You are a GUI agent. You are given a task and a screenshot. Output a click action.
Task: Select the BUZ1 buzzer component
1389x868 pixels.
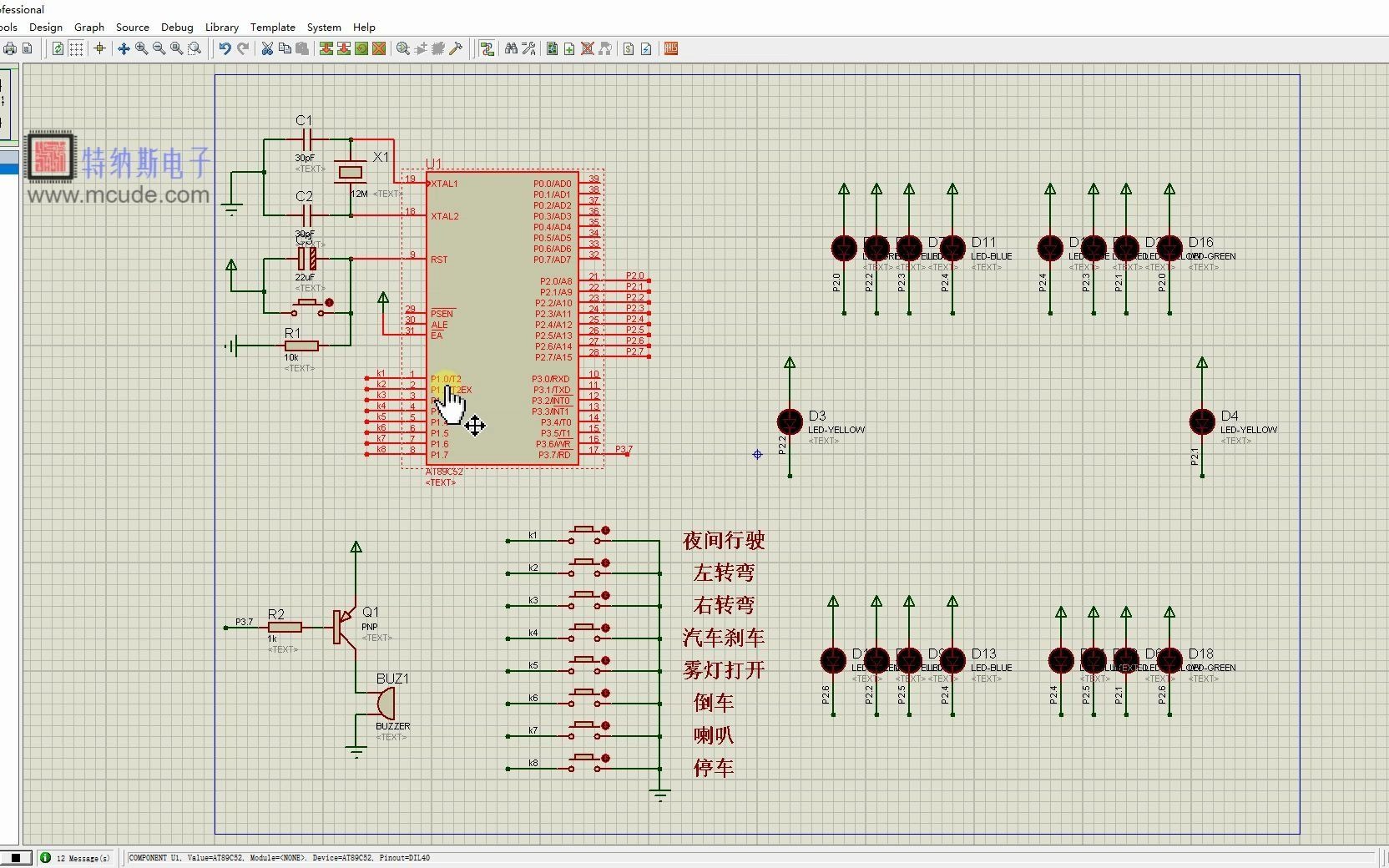coord(385,704)
